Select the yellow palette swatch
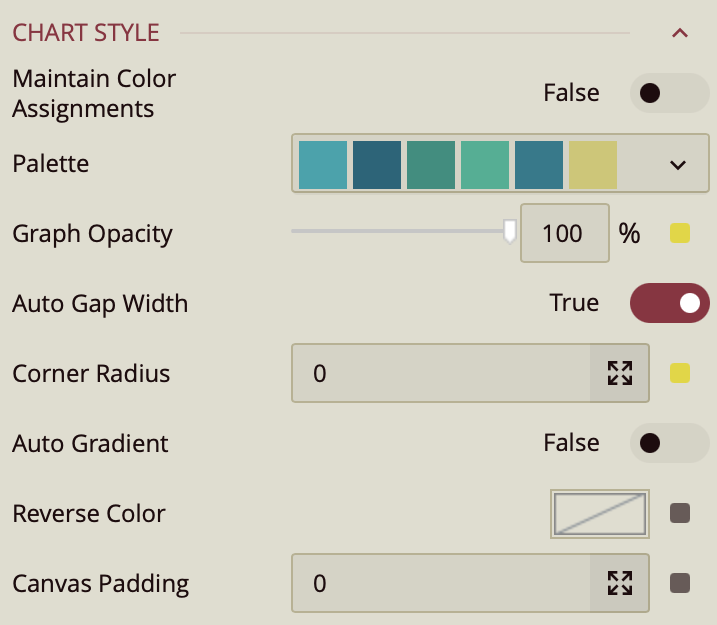Screen dimensions: 717x625 pos(593,165)
